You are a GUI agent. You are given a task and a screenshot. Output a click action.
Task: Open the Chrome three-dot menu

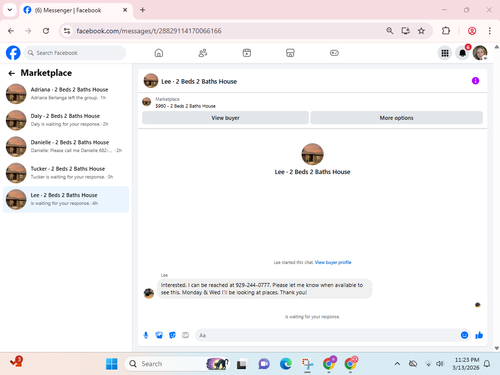(489, 31)
